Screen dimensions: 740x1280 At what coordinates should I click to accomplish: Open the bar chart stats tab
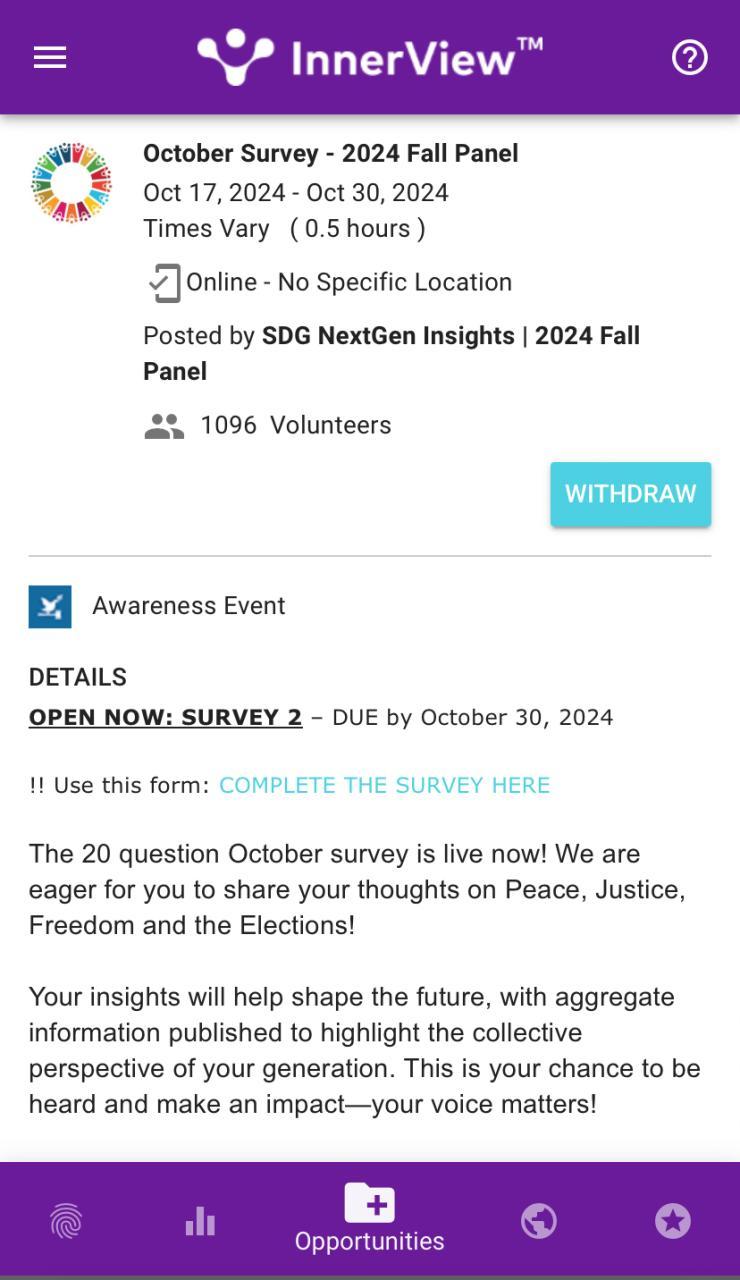tap(200, 1221)
